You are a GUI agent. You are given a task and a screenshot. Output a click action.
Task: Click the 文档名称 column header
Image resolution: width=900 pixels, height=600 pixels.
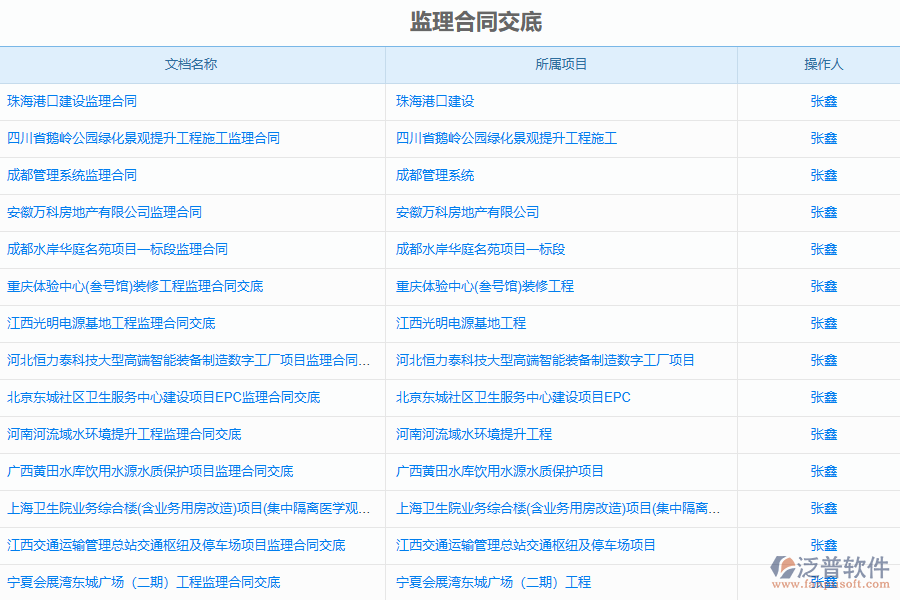(191, 64)
